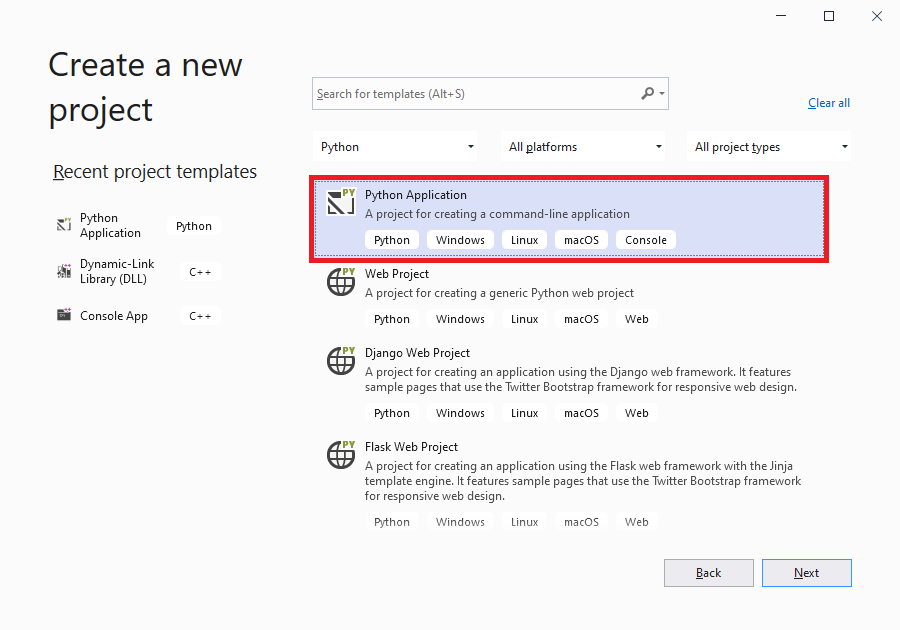900x630 pixels.
Task: Click recent Console App icon
Action: (x=64, y=316)
